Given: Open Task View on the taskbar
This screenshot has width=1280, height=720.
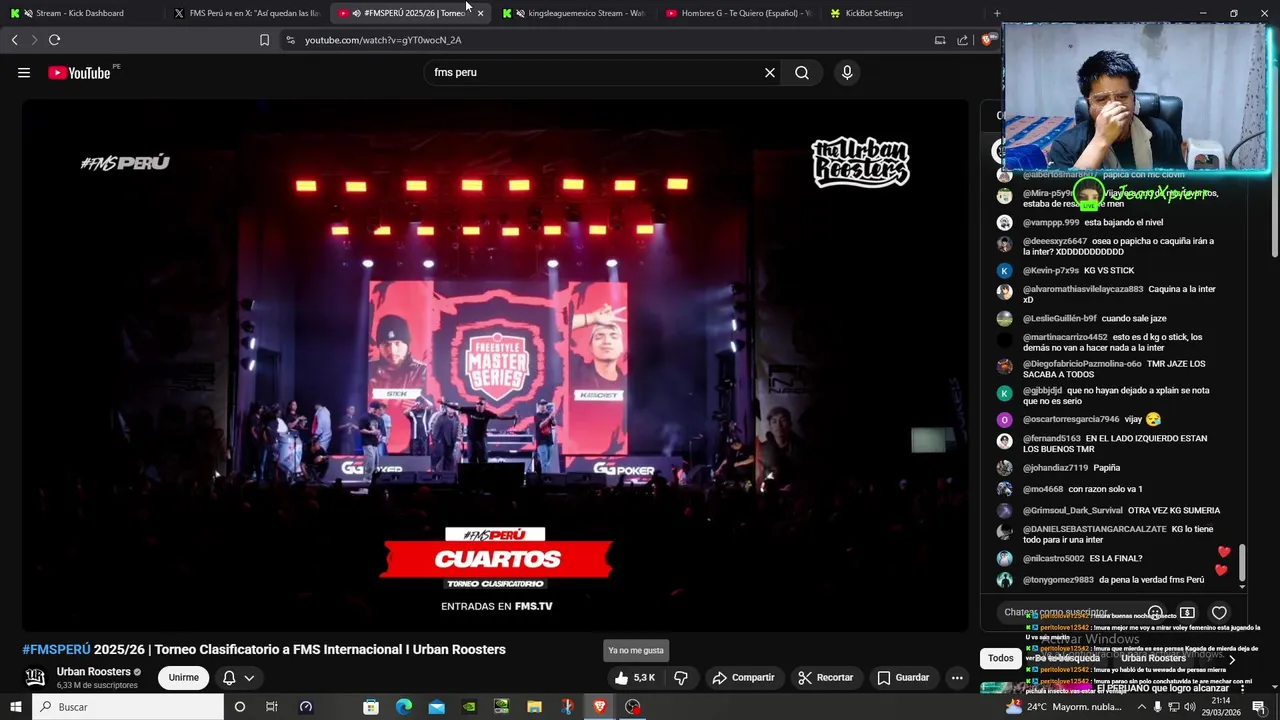Looking at the screenshot, I should click(271, 707).
